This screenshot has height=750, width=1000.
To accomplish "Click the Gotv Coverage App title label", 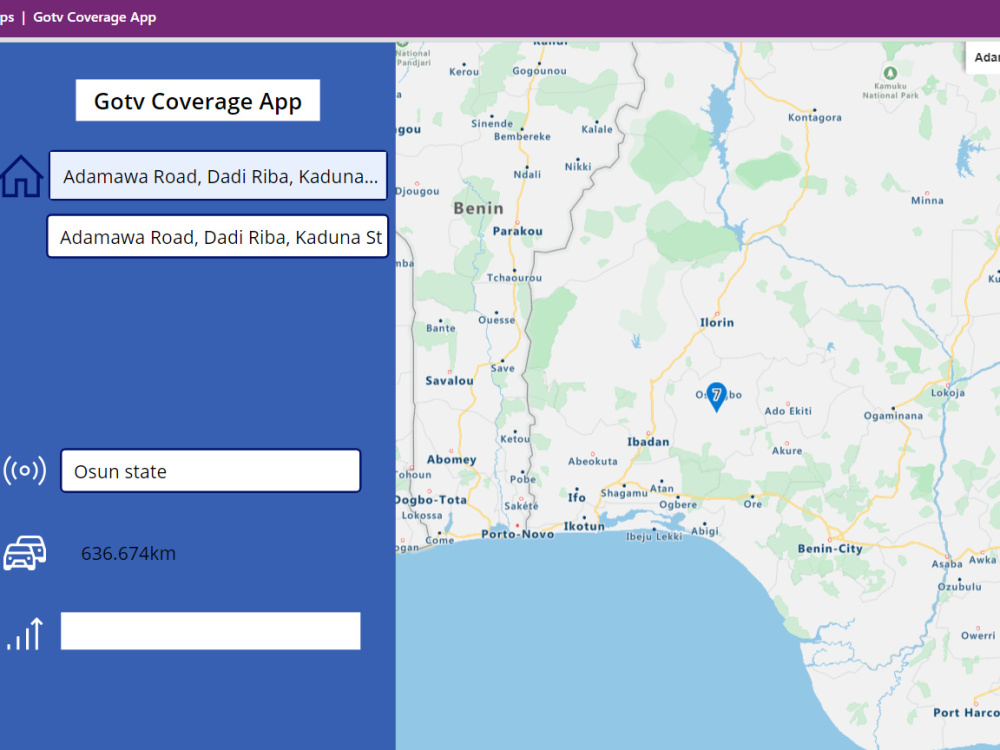I will point(198,100).
